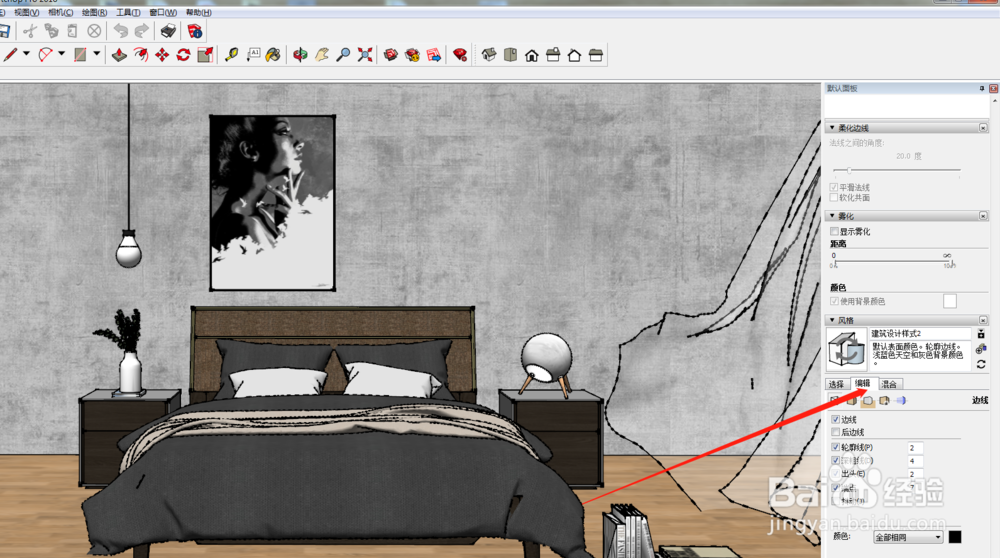1000x558 pixels.
Task: Click the Cut scissors icon
Action: coord(29,31)
